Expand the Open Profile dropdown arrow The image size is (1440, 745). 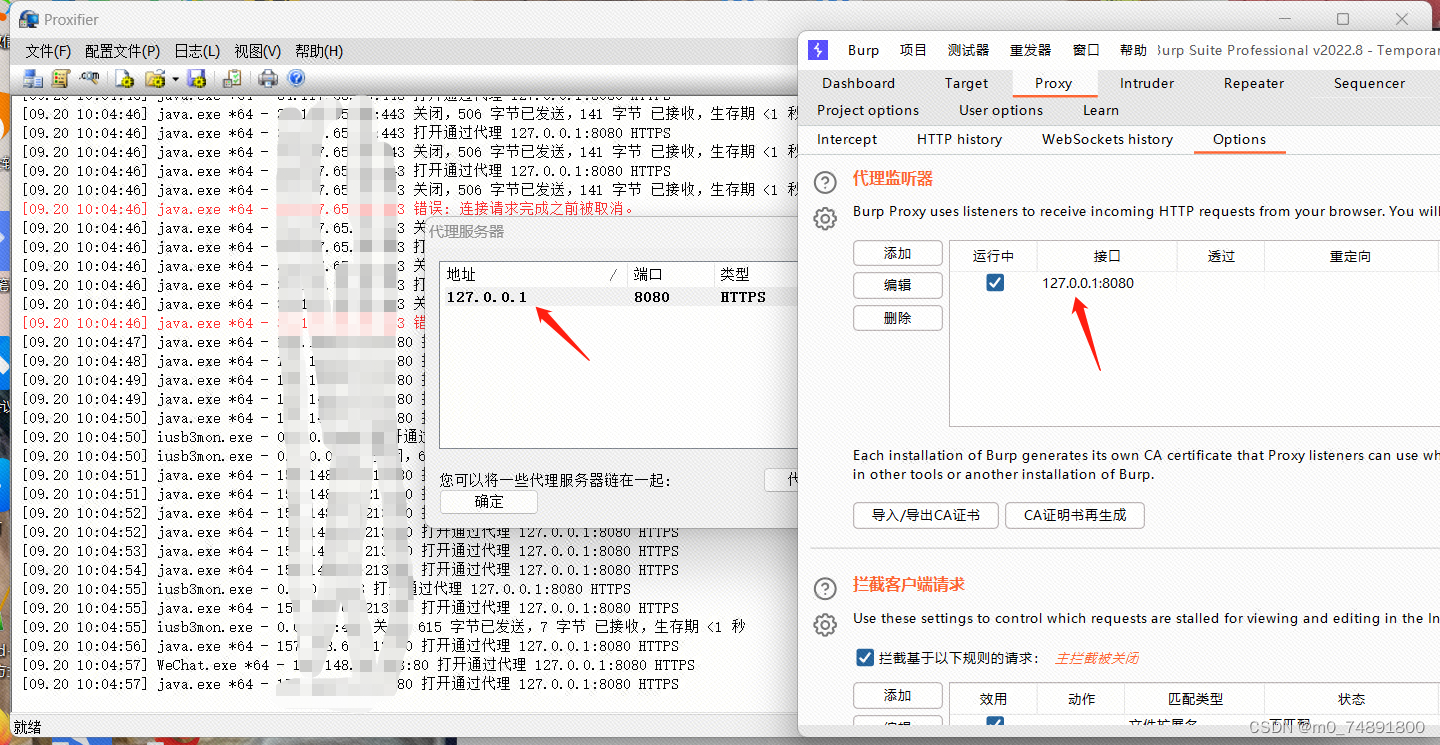click(175, 79)
